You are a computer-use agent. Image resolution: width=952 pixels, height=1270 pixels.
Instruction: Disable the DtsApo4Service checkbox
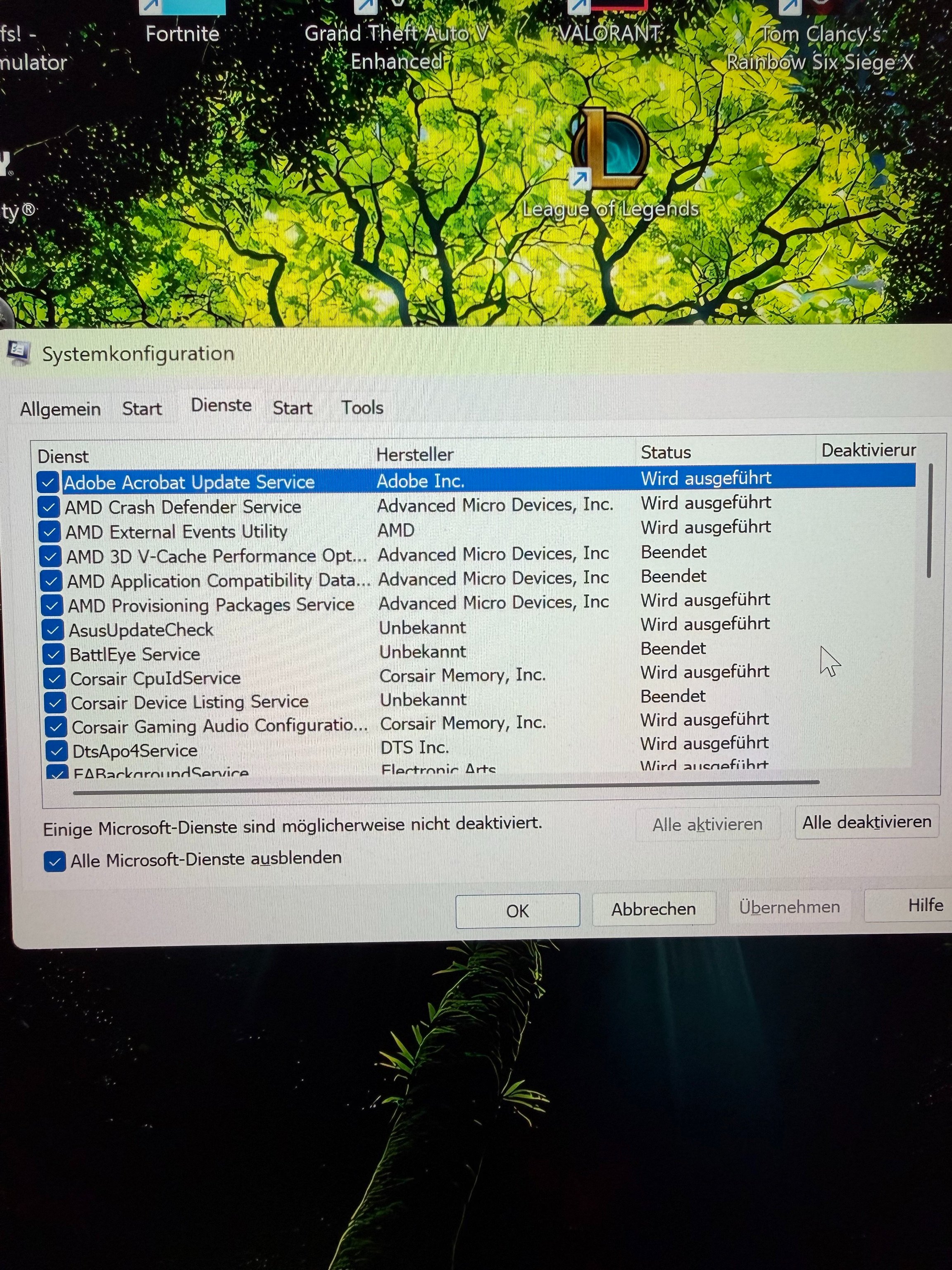(57, 751)
